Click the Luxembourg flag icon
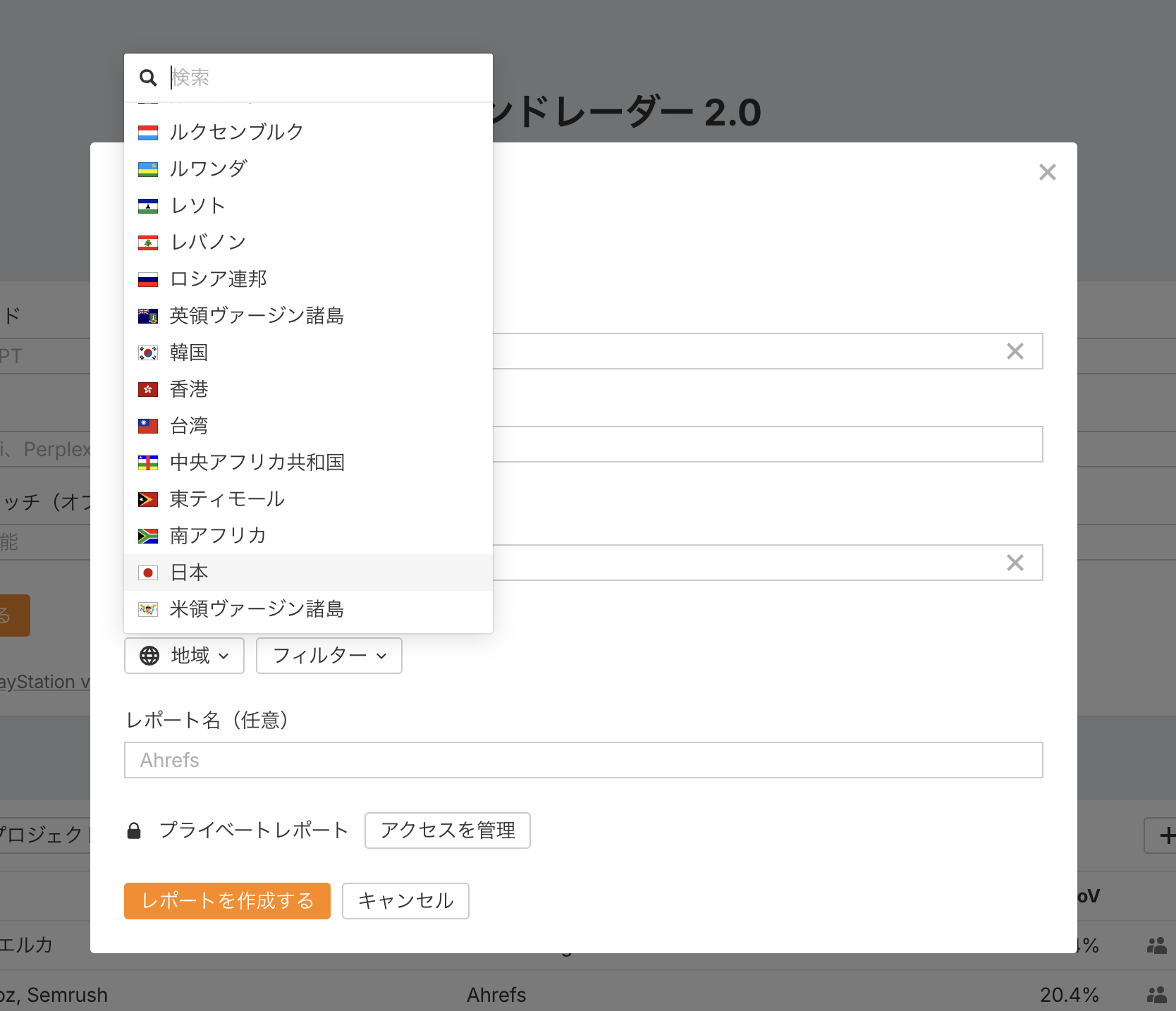This screenshot has height=1011, width=1176. click(x=148, y=133)
